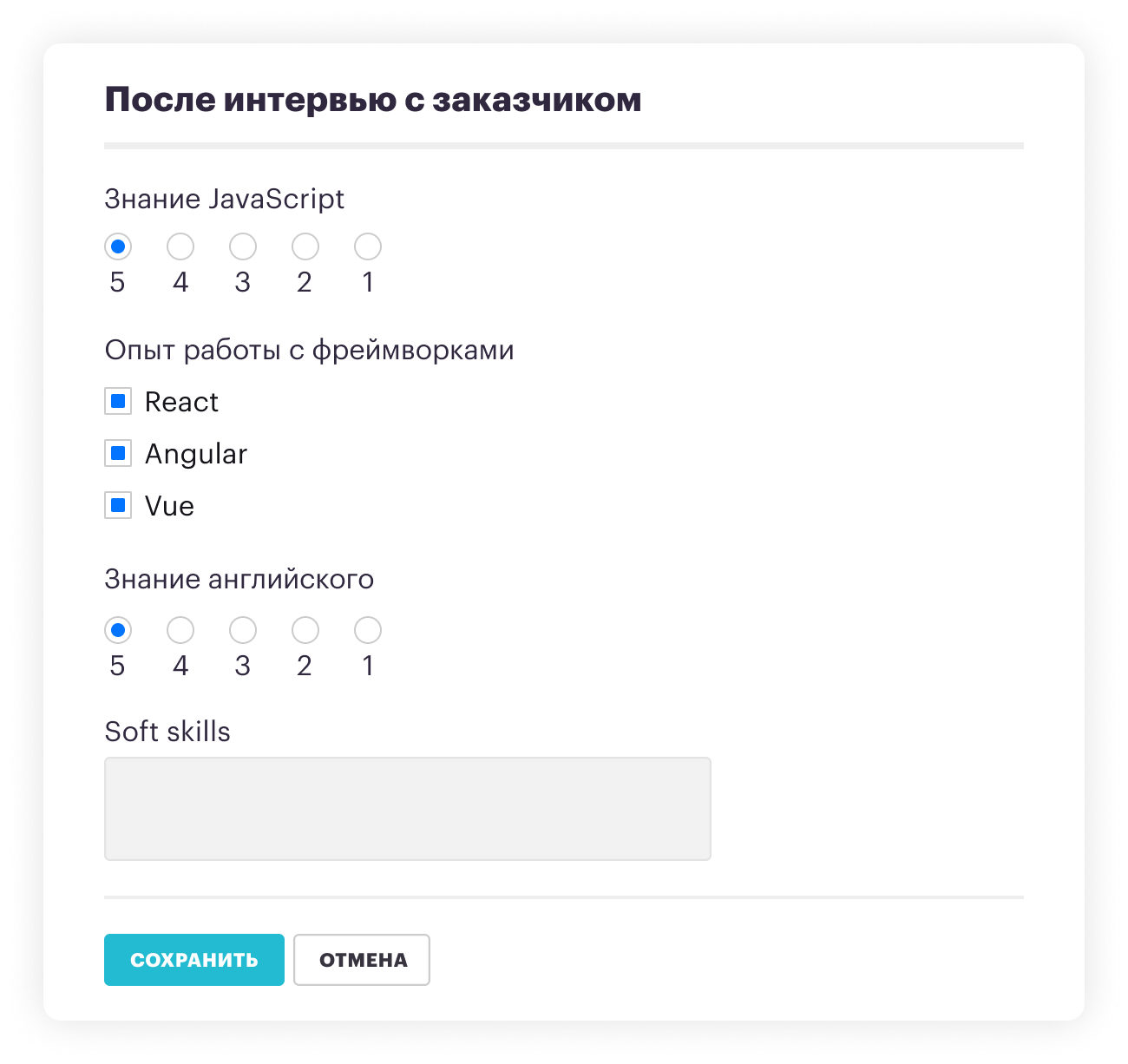Toggle the Vue checkbox
The height and width of the screenshot is (1064, 1128).
pos(118,505)
